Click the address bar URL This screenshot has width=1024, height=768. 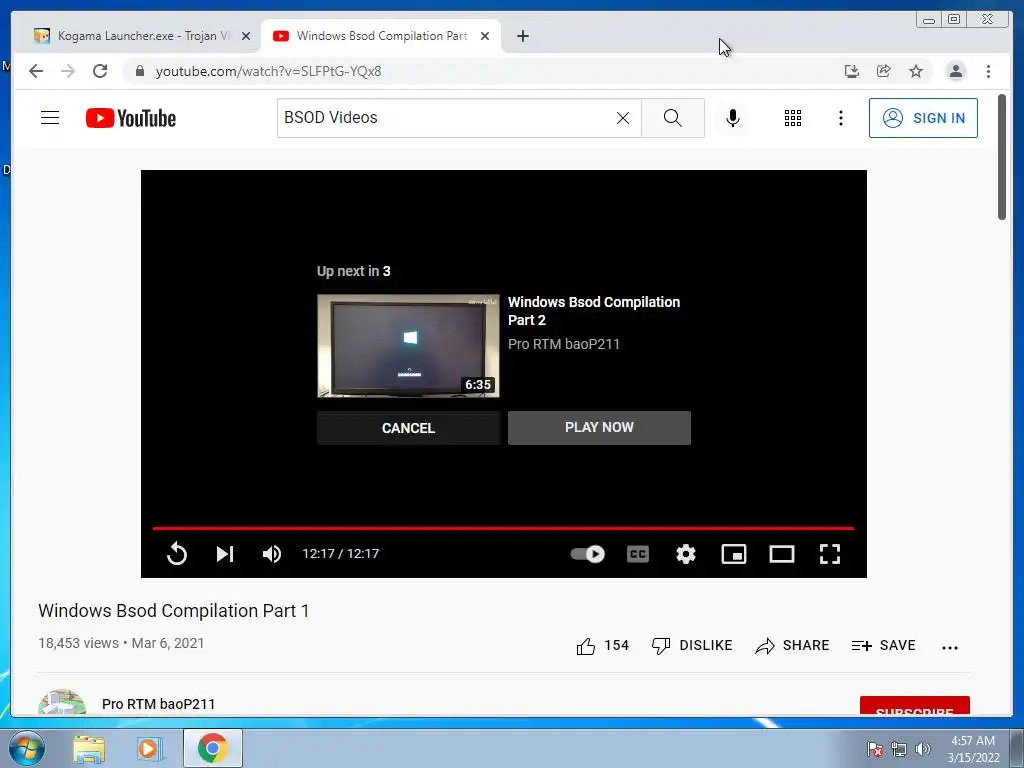point(268,71)
